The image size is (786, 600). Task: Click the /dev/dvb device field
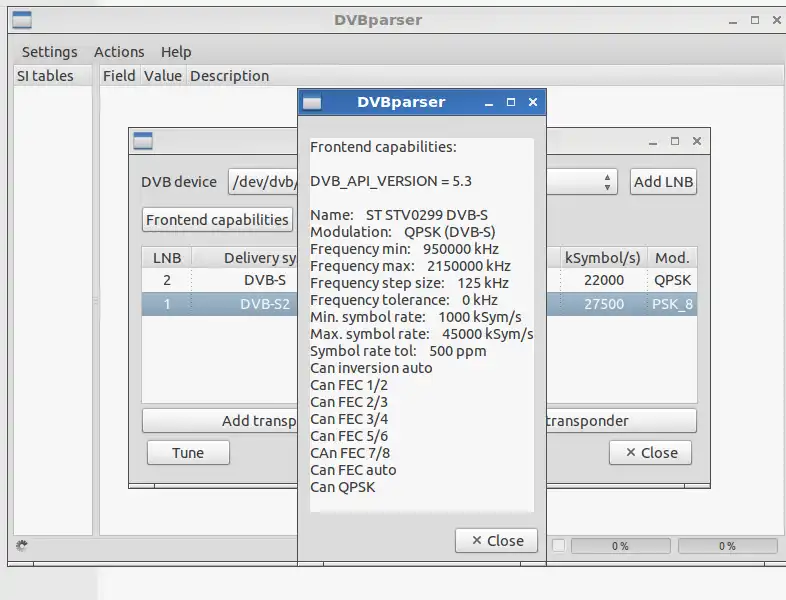(x=263, y=181)
